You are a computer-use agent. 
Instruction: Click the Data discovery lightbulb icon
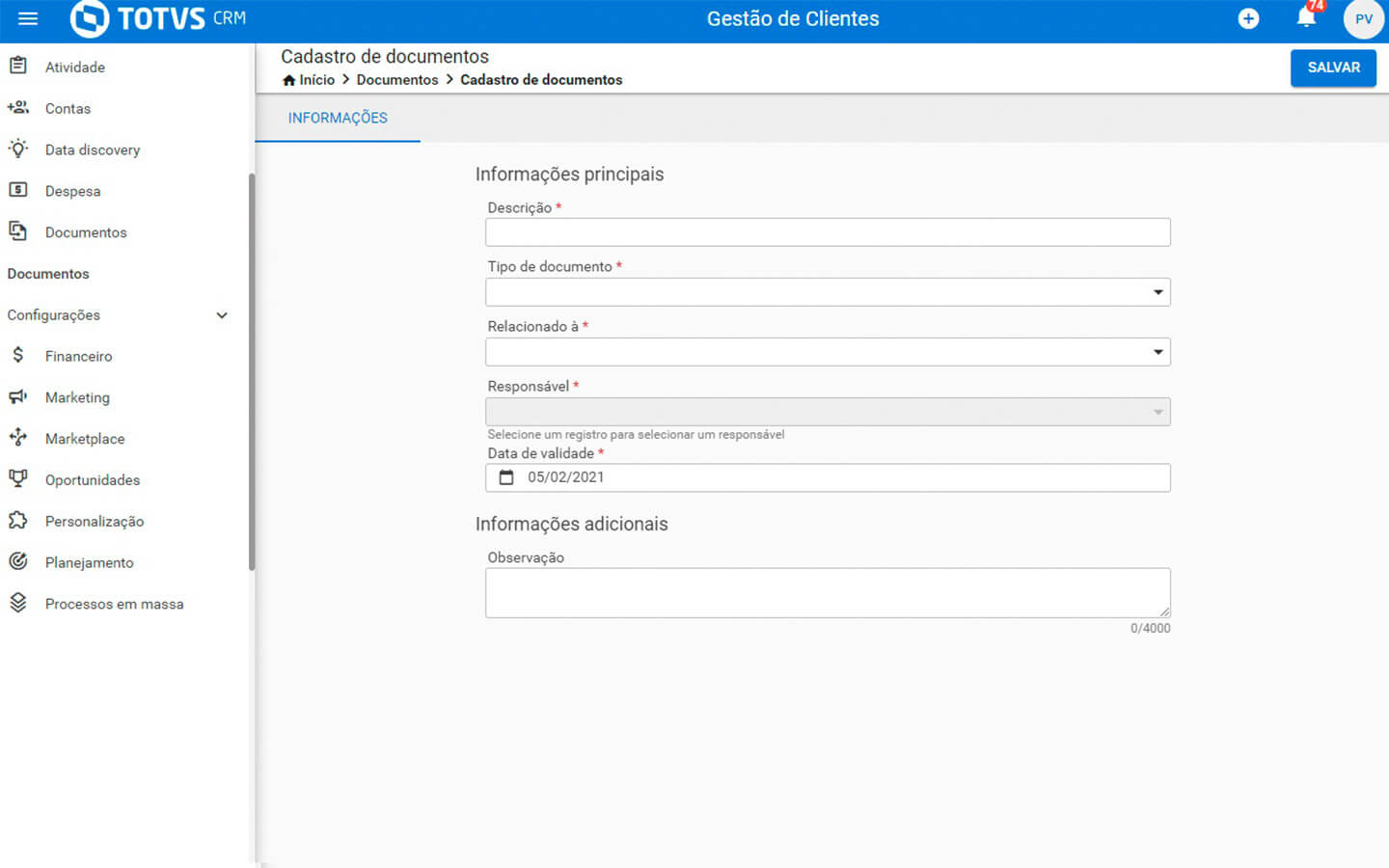coord(18,149)
